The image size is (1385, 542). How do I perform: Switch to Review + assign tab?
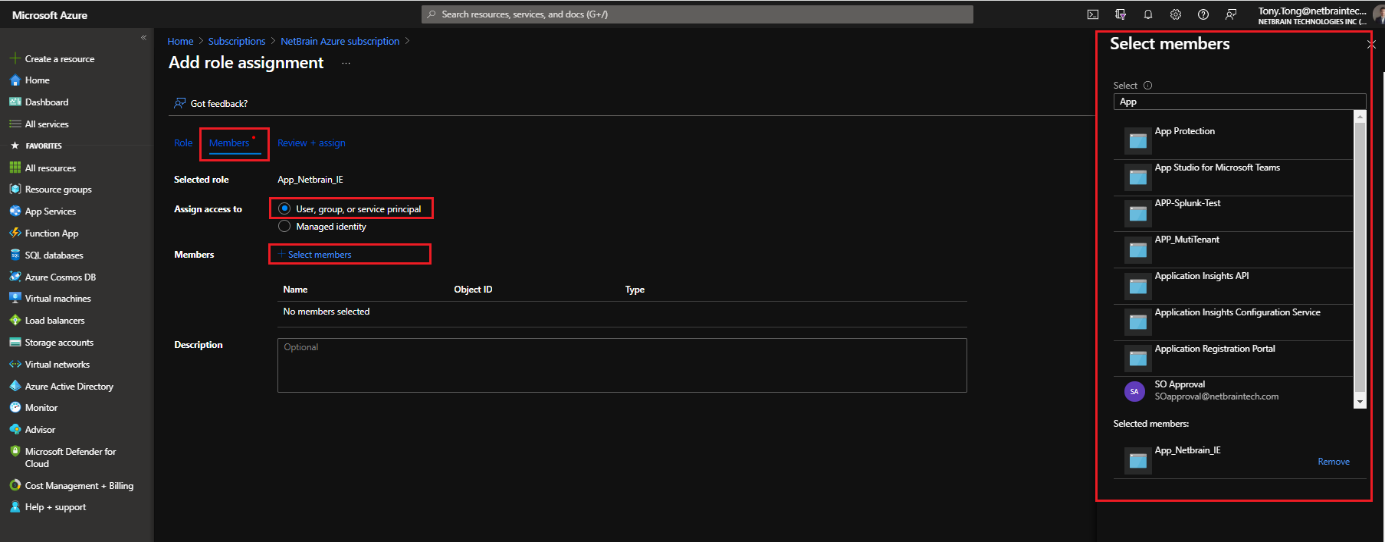coord(311,143)
